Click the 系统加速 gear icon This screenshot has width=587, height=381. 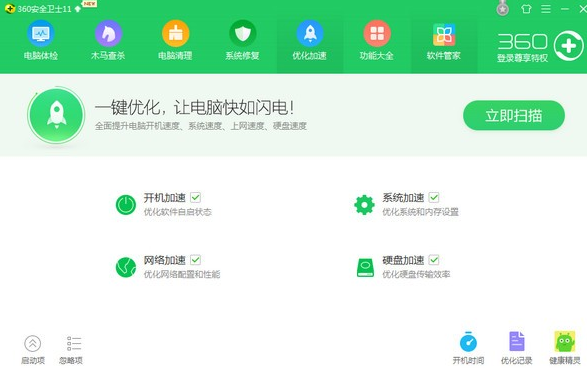coord(364,205)
